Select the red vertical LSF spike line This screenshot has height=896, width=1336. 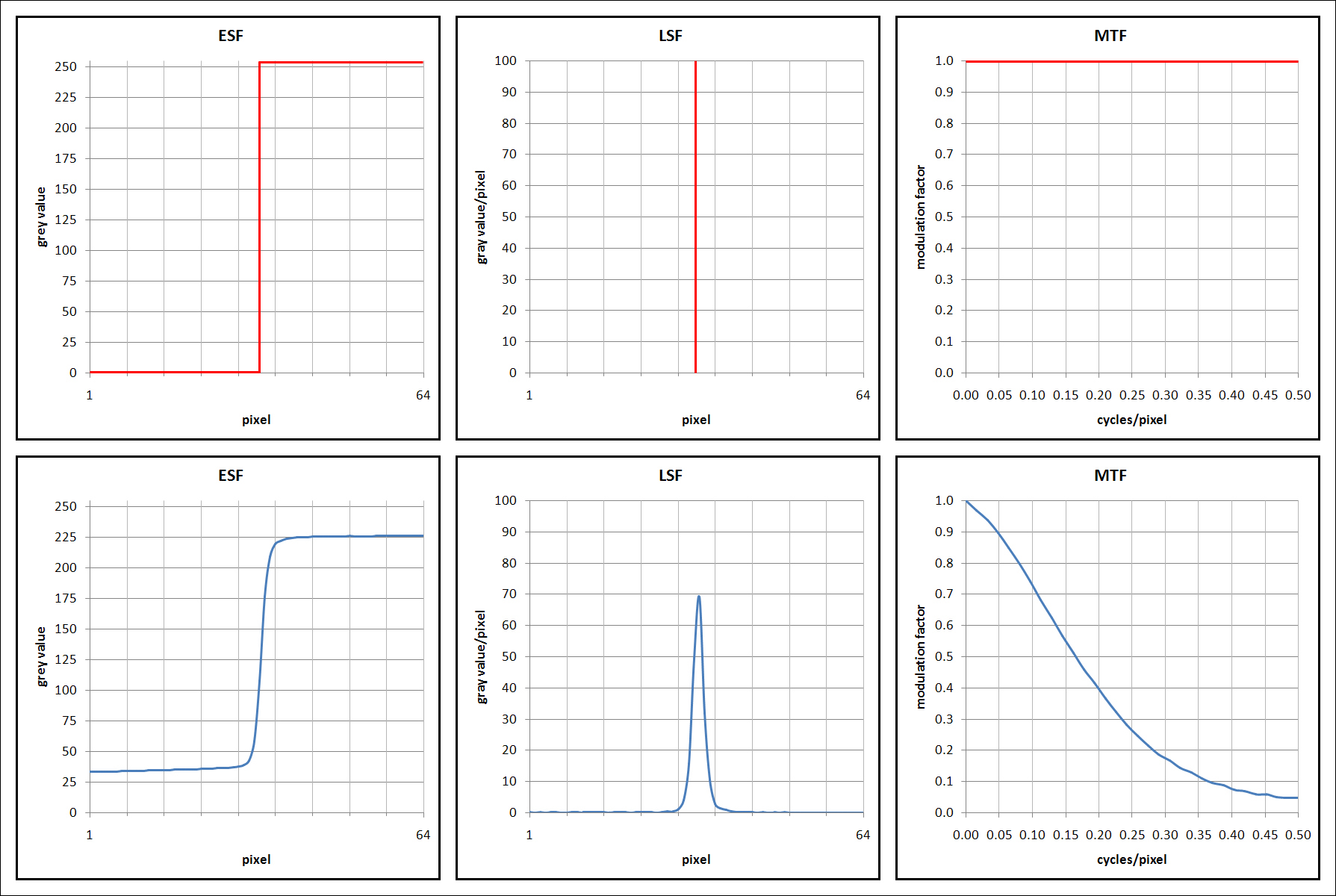(695, 217)
